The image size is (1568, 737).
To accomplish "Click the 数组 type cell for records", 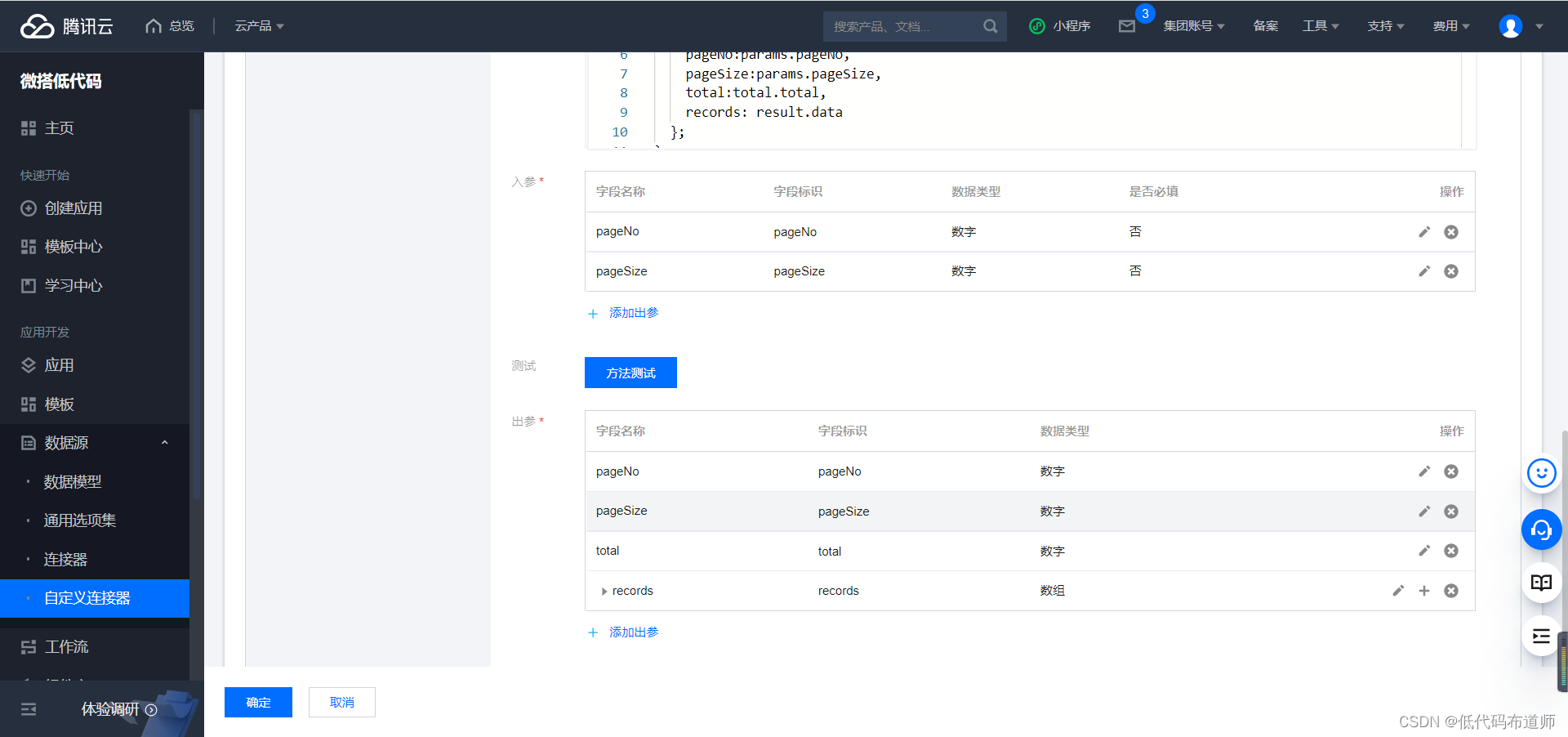I will [1052, 591].
